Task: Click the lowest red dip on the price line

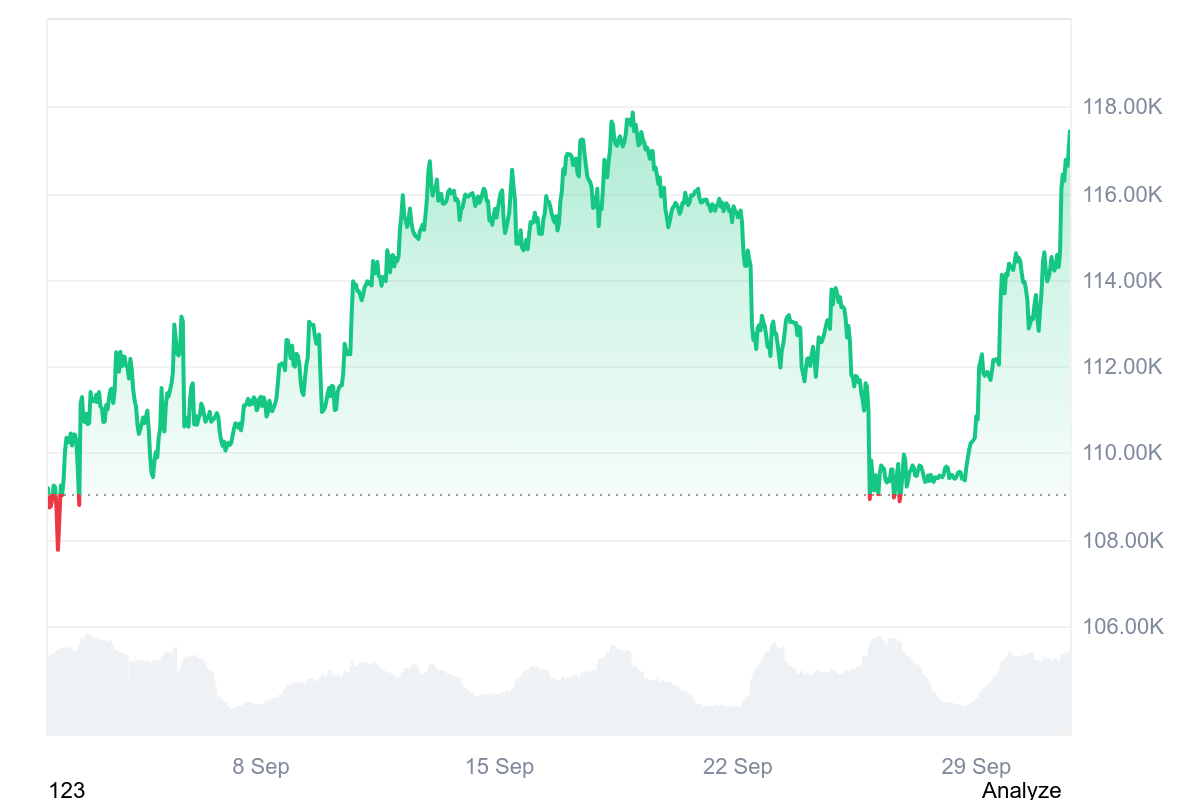Action: tap(58, 548)
